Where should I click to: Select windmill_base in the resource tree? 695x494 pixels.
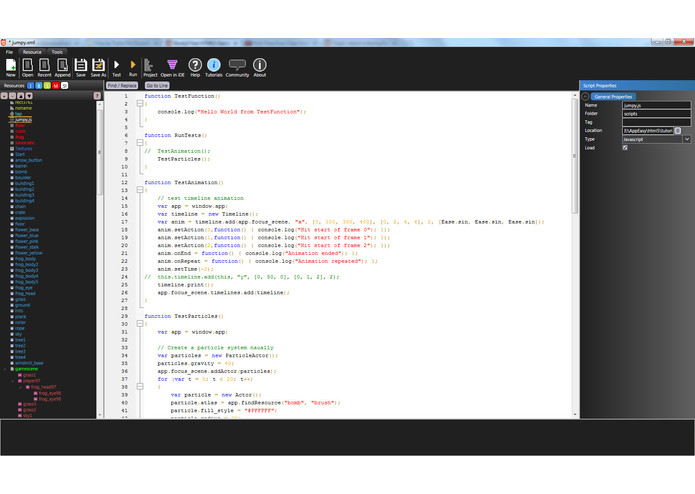pos(29,363)
